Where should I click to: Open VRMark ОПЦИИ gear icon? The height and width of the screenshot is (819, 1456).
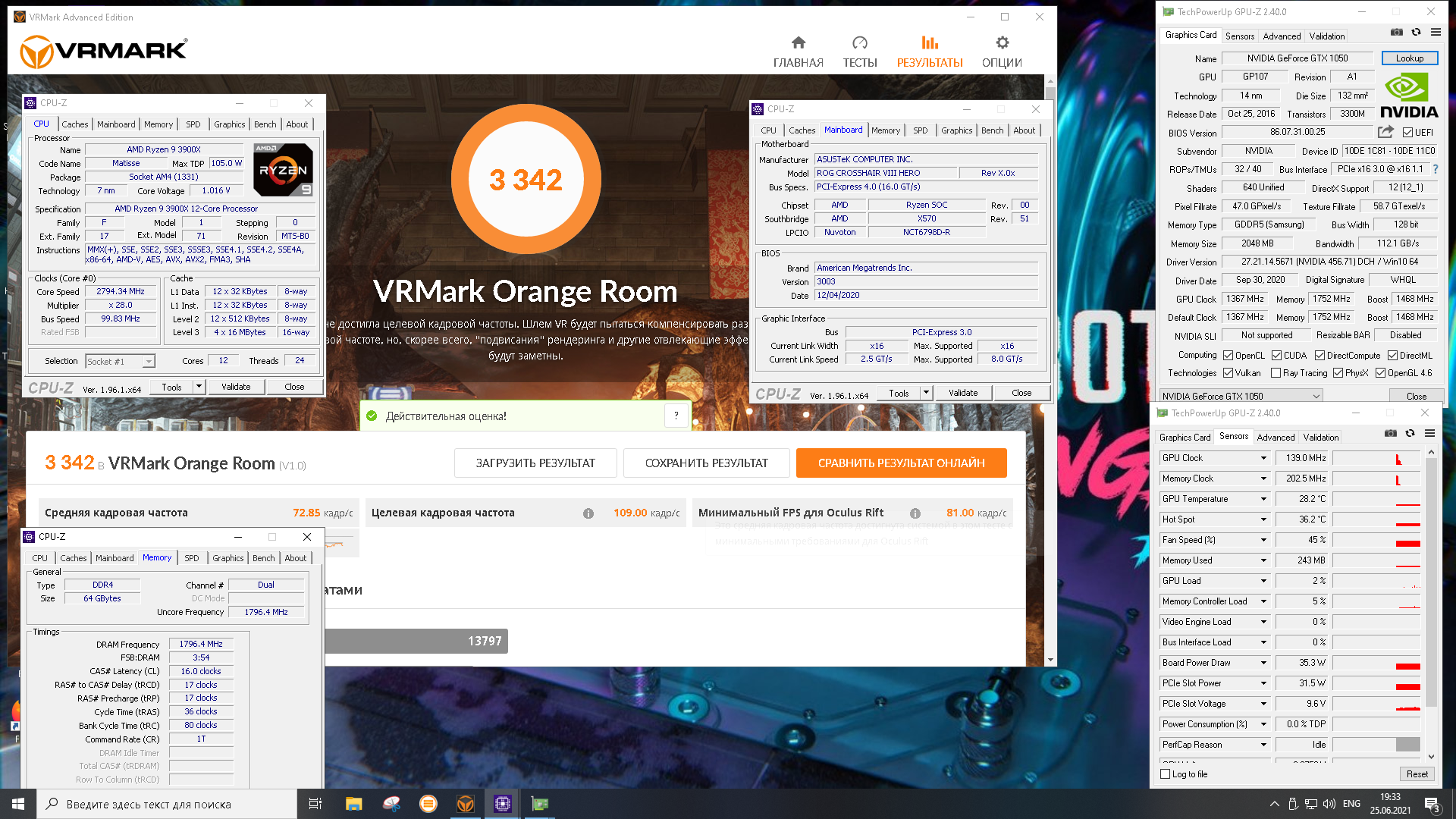point(1002,43)
